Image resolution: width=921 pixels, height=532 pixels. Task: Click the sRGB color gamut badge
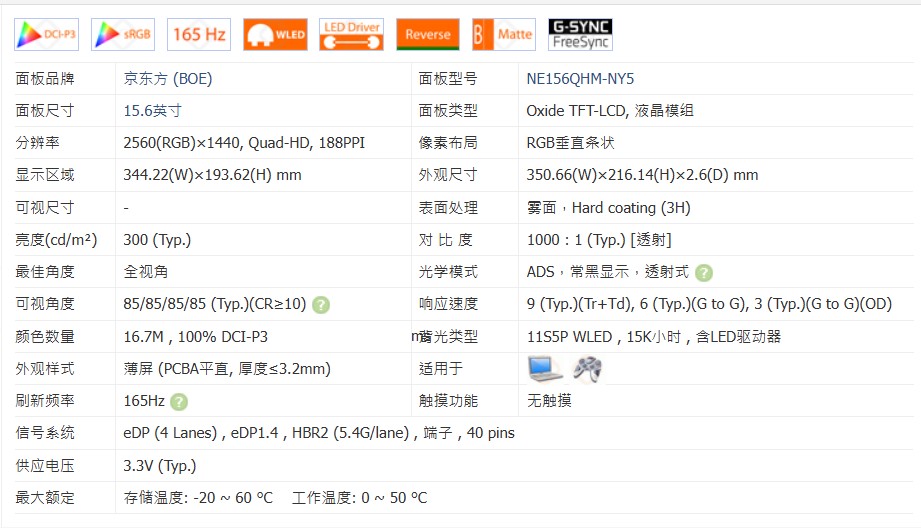point(123,35)
